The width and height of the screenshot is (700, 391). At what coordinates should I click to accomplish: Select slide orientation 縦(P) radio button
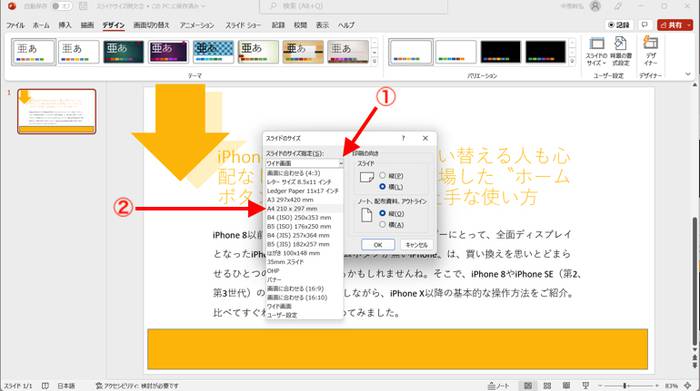[x=383, y=176]
